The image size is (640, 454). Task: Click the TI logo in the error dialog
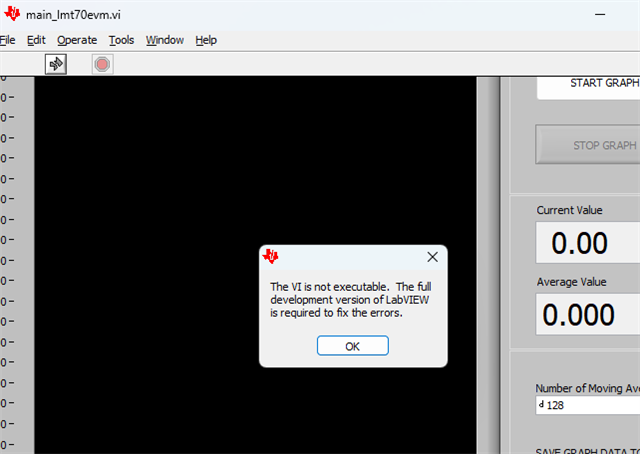coord(270,256)
